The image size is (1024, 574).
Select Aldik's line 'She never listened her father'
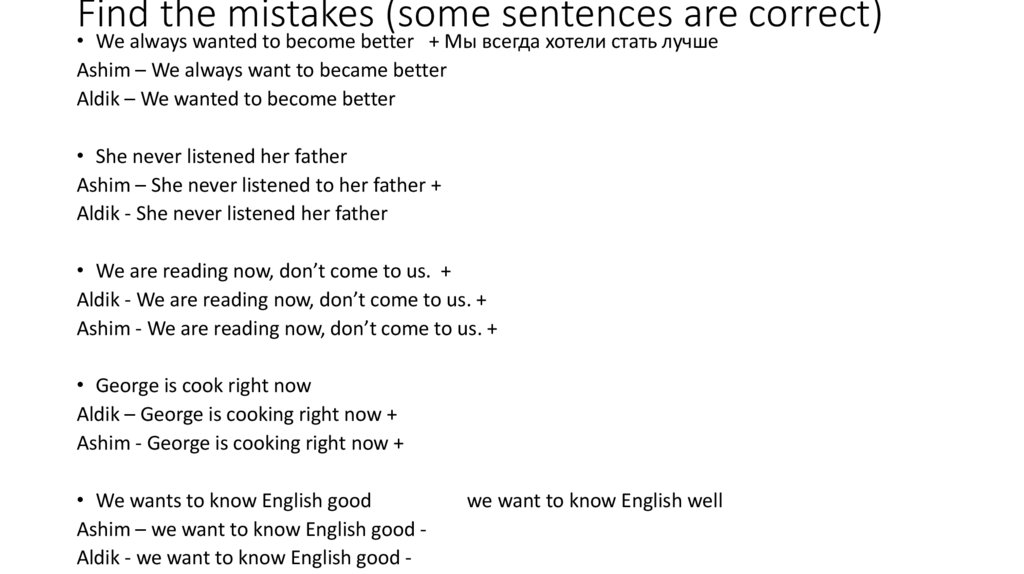[232, 213]
